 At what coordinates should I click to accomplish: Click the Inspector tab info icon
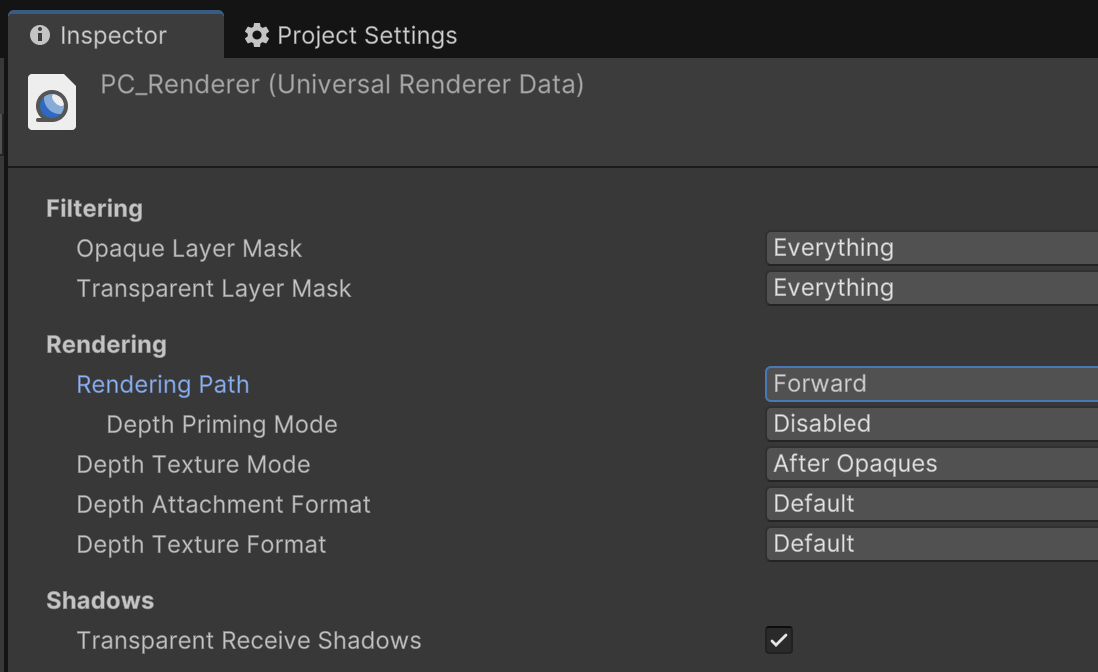pos(40,35)
